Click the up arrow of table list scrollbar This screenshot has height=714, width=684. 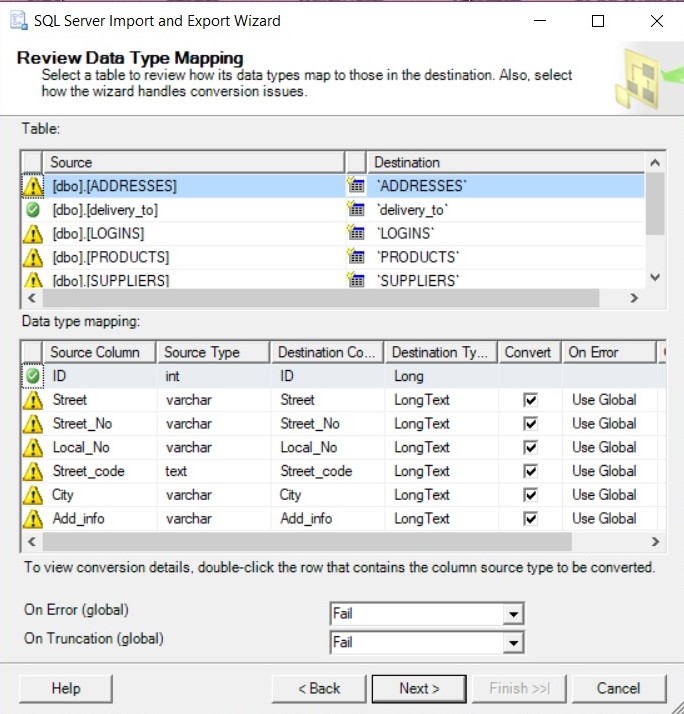pyautogui.click(x=655, y=163)
